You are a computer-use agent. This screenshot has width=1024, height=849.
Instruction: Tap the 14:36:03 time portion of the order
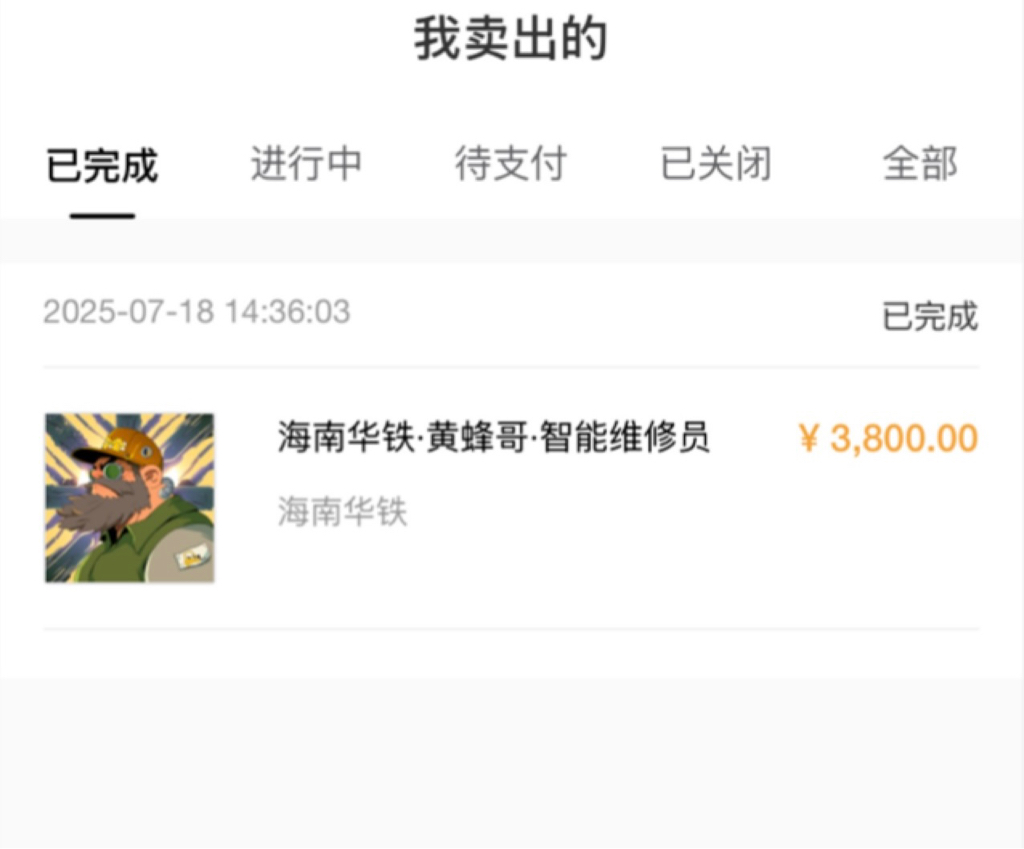(x=288, y=312)
